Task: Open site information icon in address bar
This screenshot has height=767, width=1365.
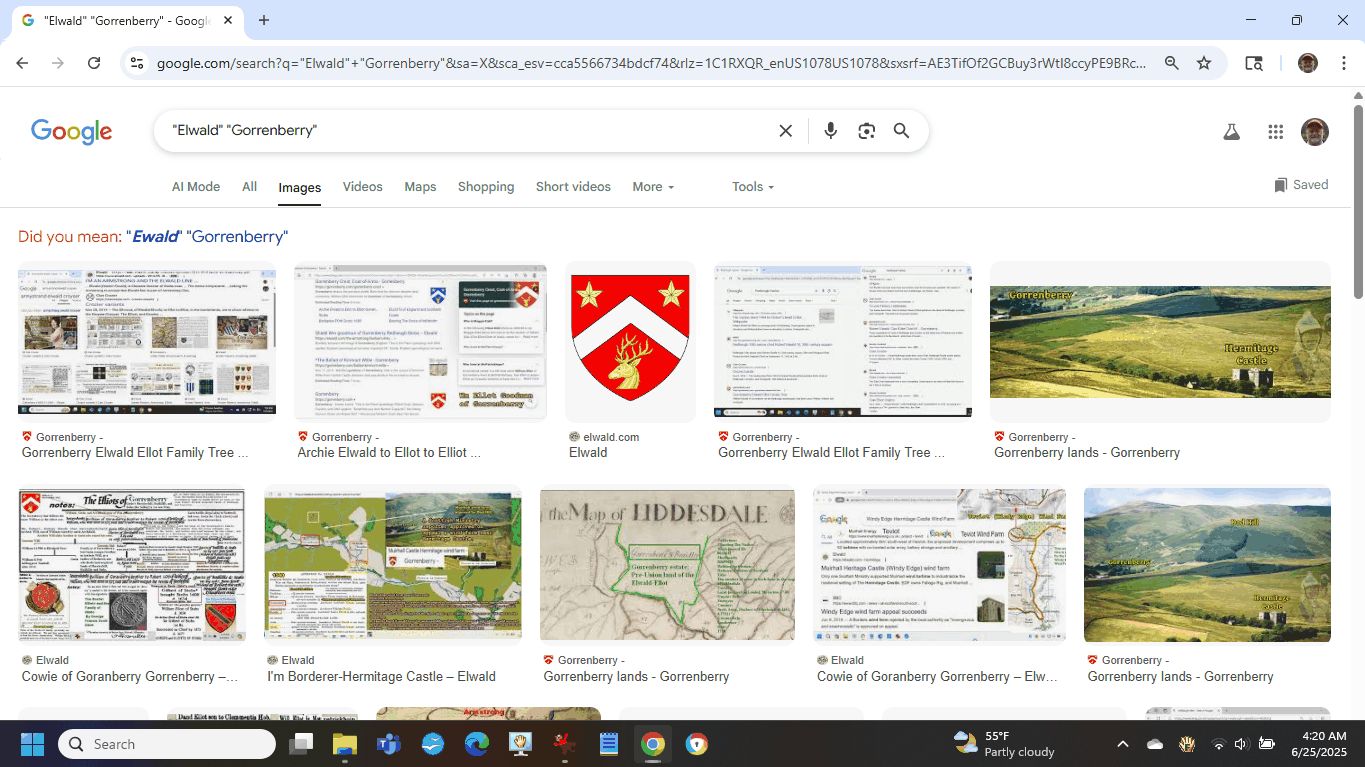Action: (x=137, y=63)
